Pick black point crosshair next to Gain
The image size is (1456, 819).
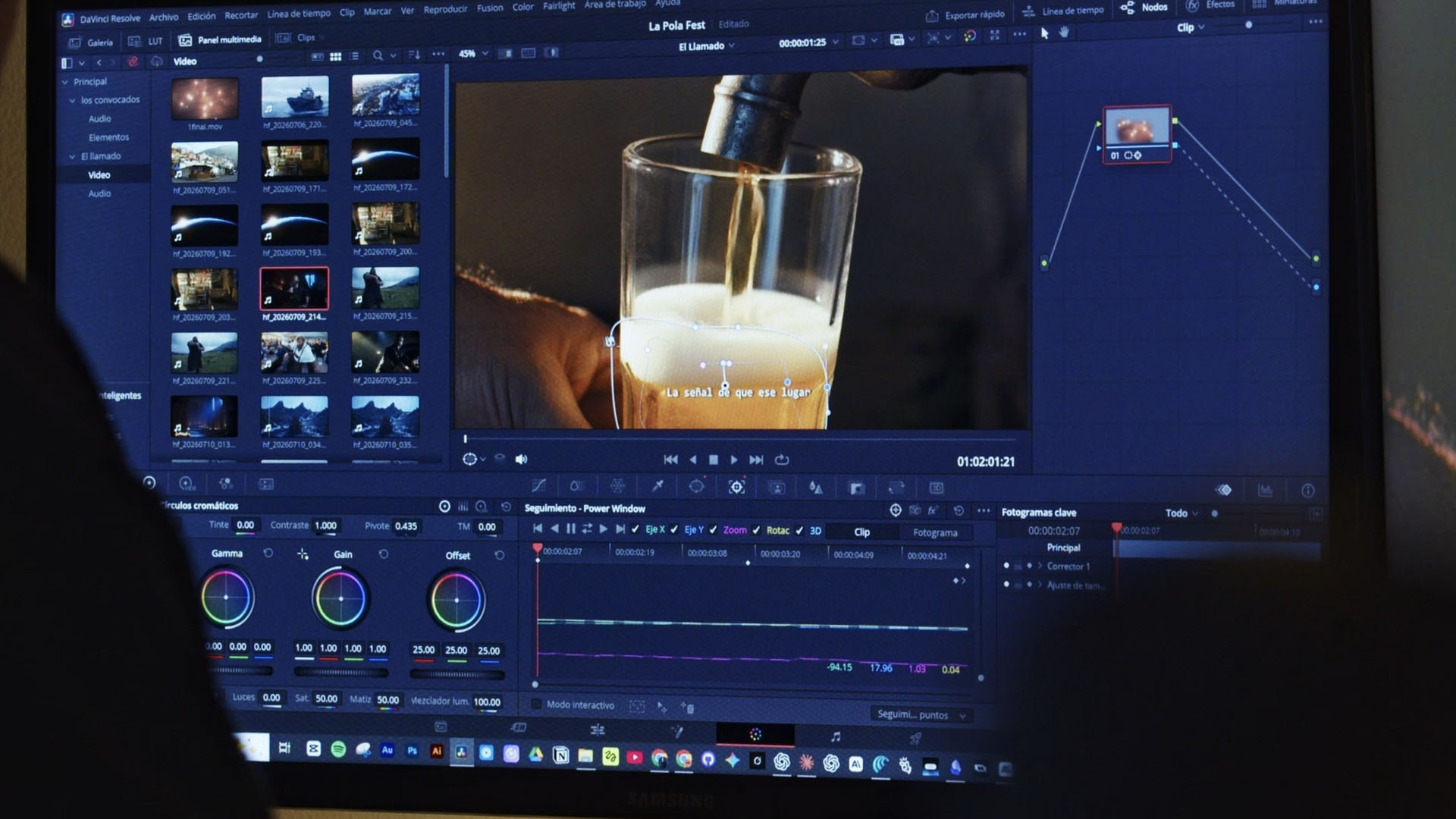coord(303,554)
